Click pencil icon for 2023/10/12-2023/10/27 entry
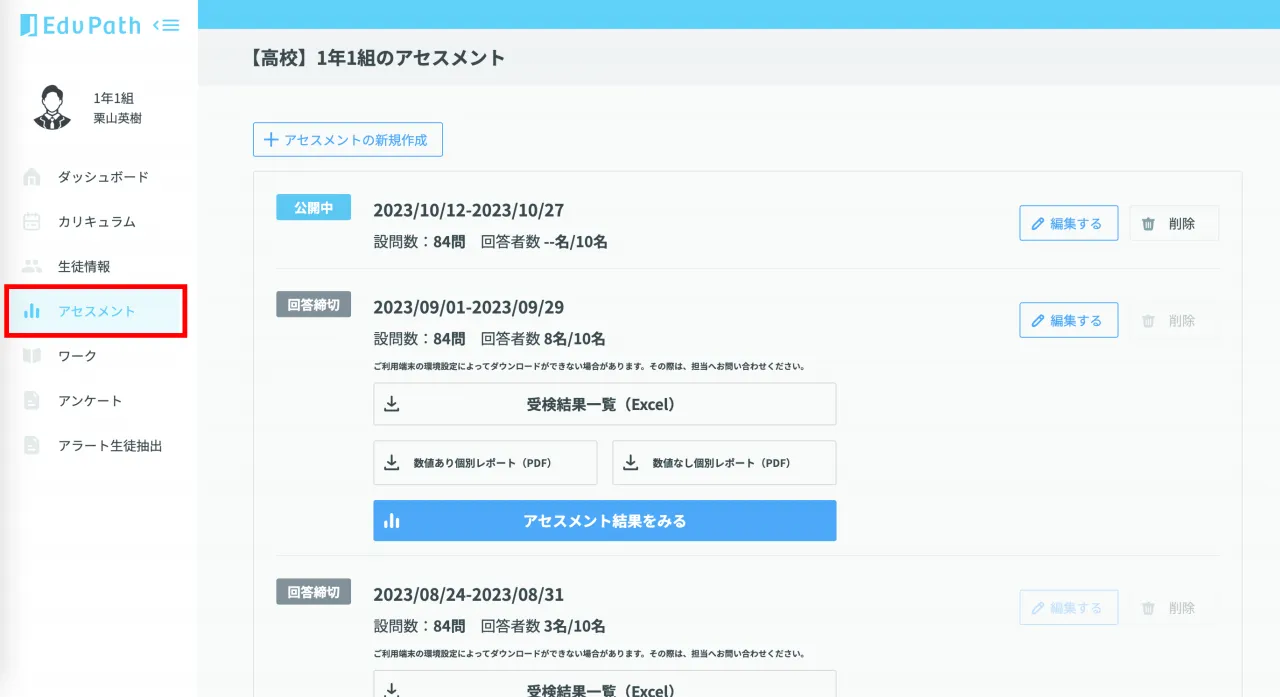This screenshot has height=697, width=1280. point(1038,223)
